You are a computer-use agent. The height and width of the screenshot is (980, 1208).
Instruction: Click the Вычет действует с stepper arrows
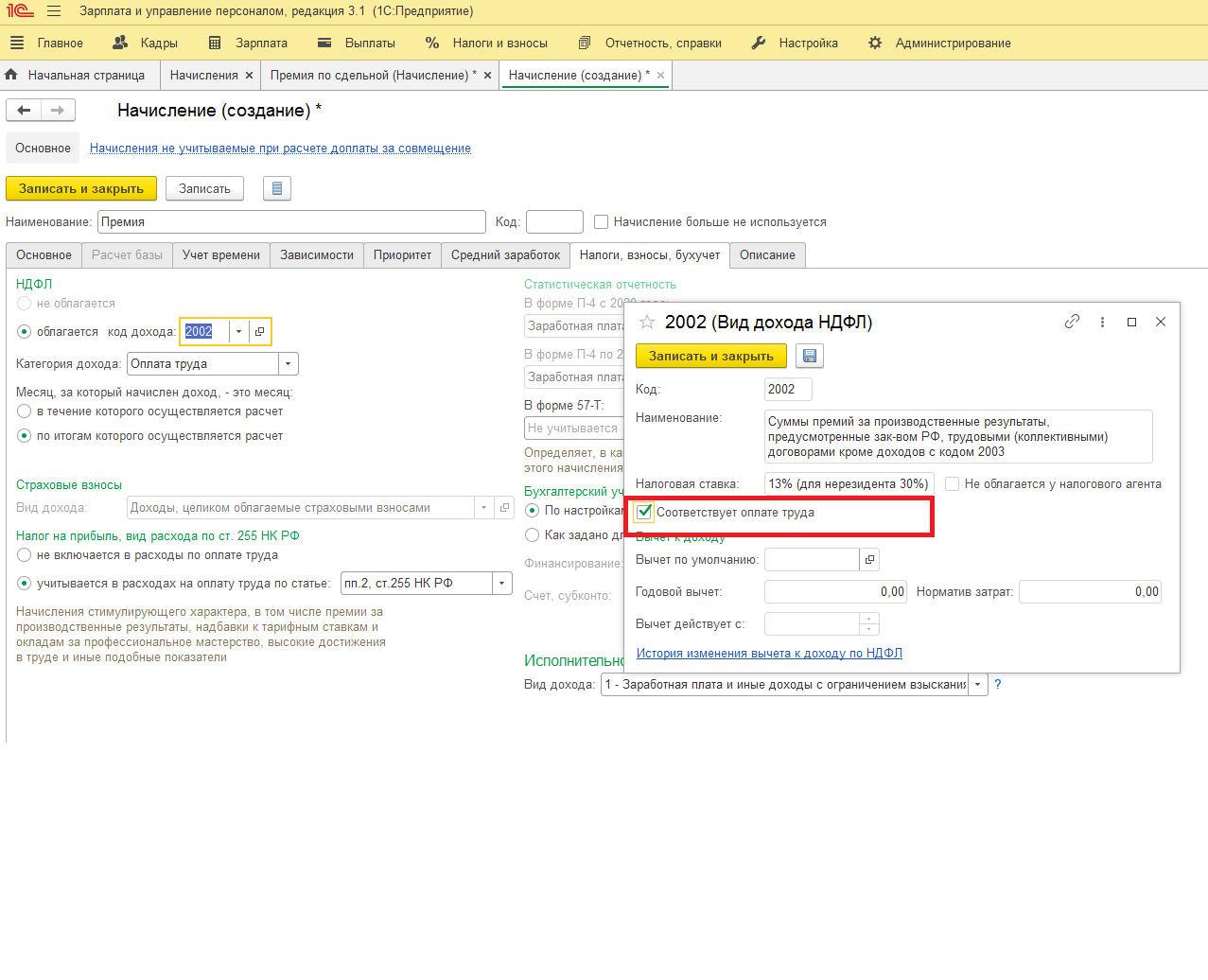[869, 624]
